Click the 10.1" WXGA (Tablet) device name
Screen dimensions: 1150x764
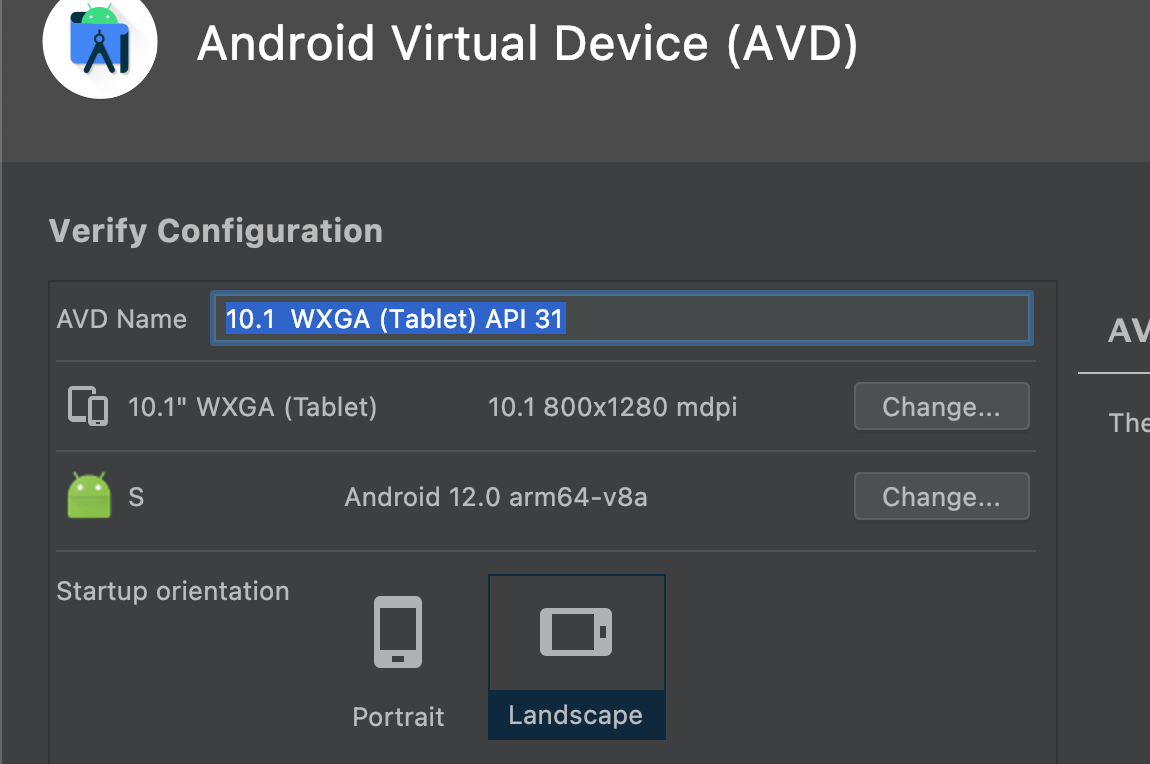[252, 407]
